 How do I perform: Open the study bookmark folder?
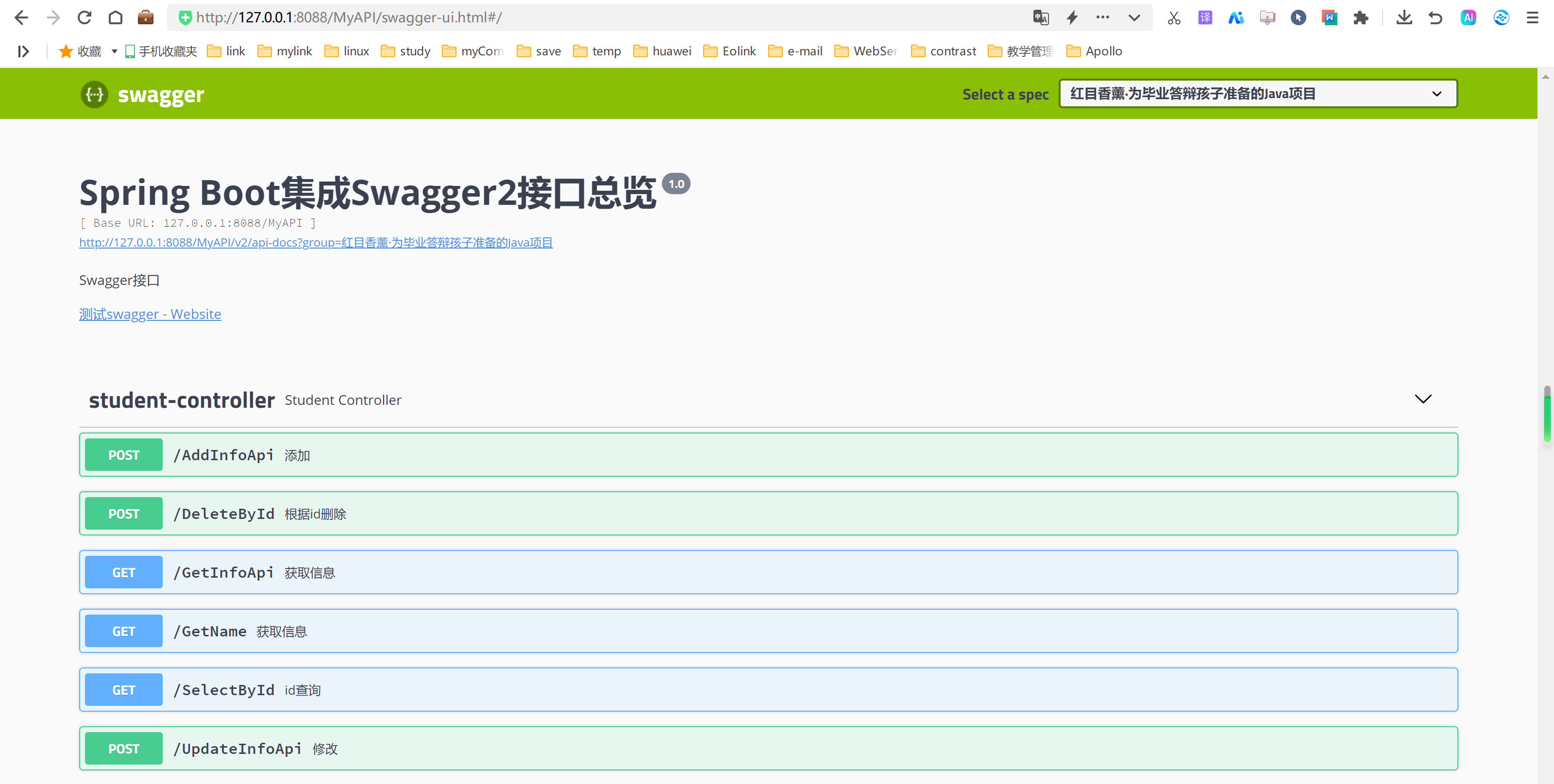[405, 51]
